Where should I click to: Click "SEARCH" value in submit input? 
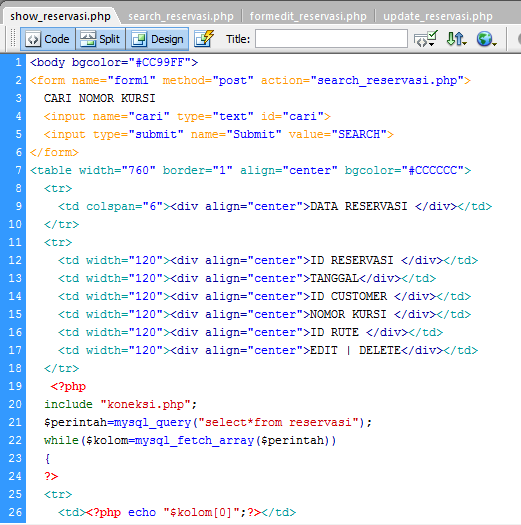[x=359, y=134]
